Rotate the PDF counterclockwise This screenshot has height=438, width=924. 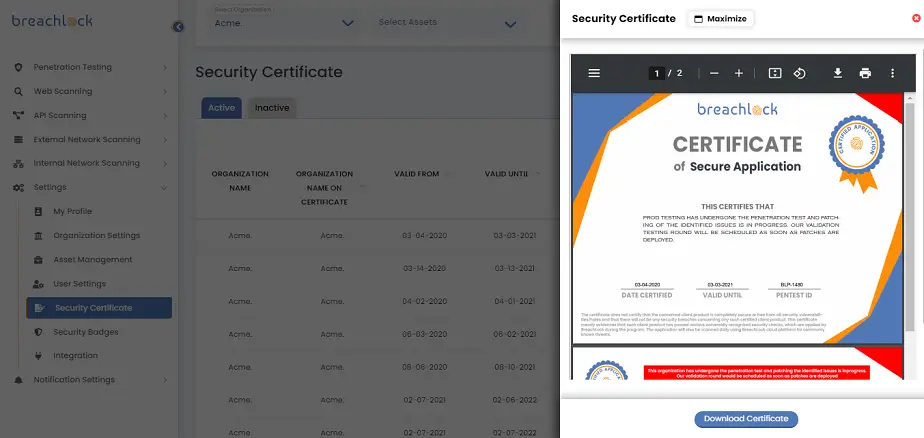pyautogui.click(x=799, y=73)
